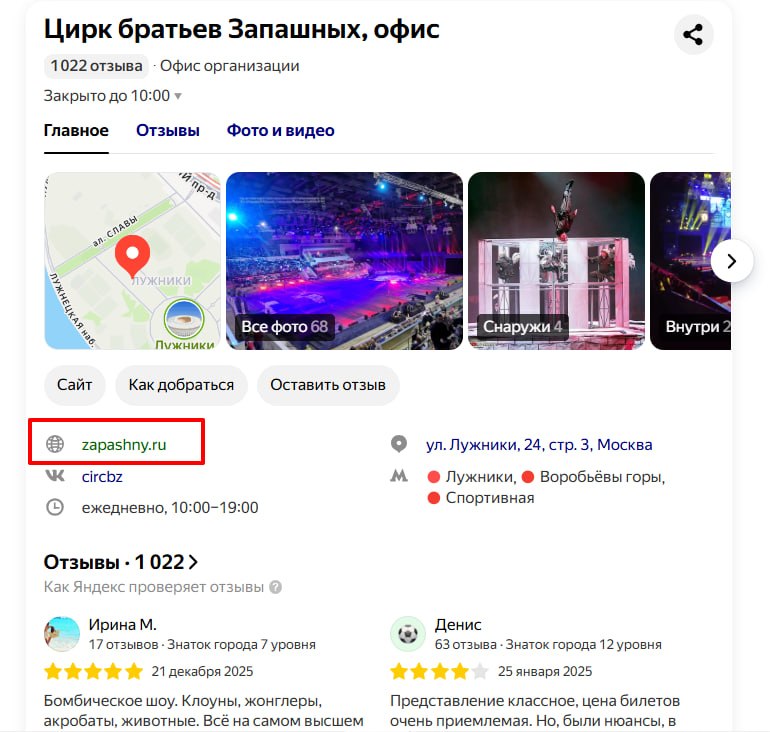Viewport: 770px width, 732px height.
Task: Show next photos with right arrow
Action: point(731,261)
